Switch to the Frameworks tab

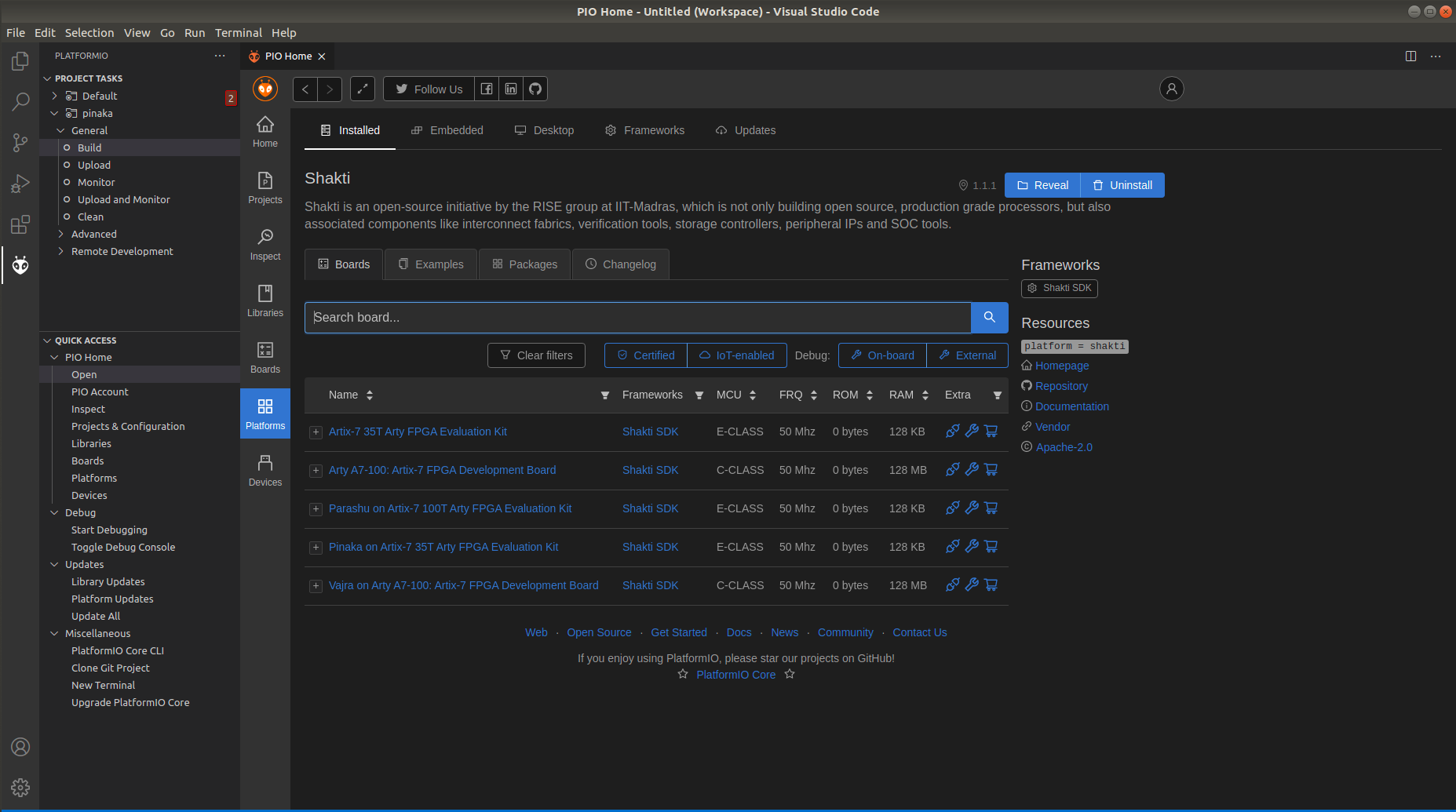pyautogui.click(x=644, y=130)
